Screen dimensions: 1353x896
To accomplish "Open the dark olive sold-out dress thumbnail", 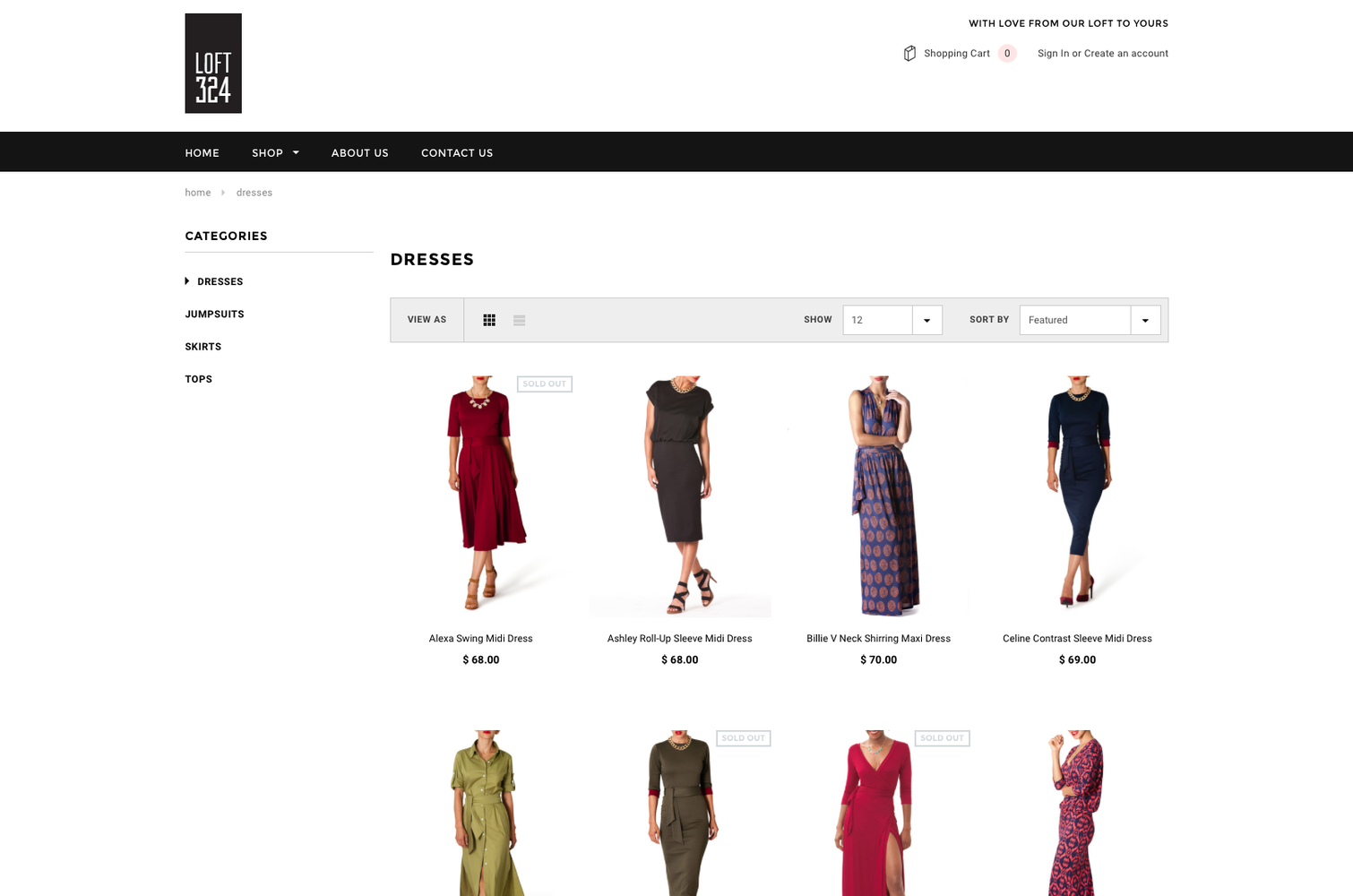I will pyautogui.click(x=680, y=813).
